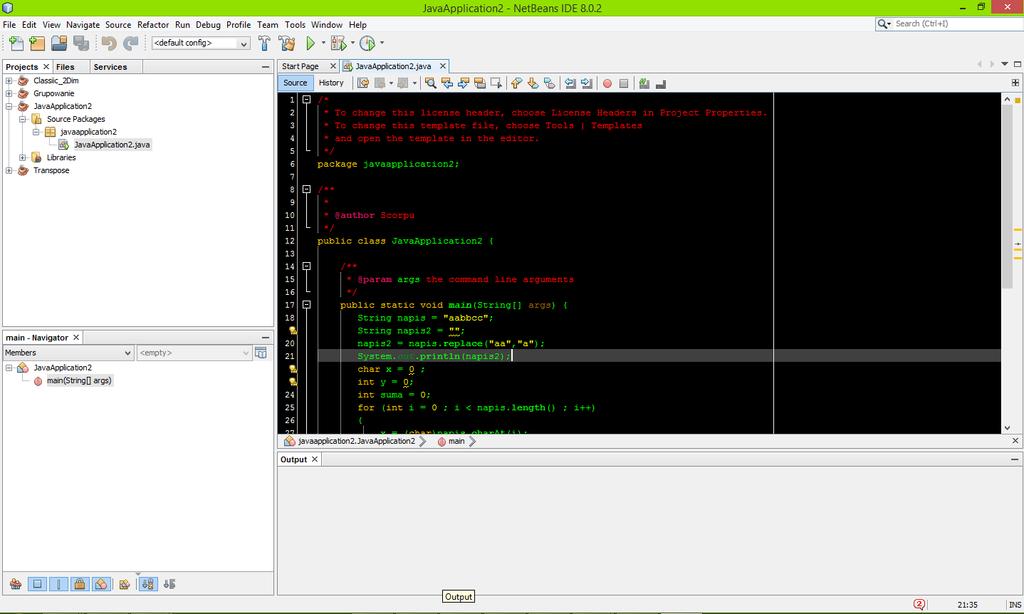Run the project with the green play icon
This screenshot has width=1024, height=614.
[310, 43]
